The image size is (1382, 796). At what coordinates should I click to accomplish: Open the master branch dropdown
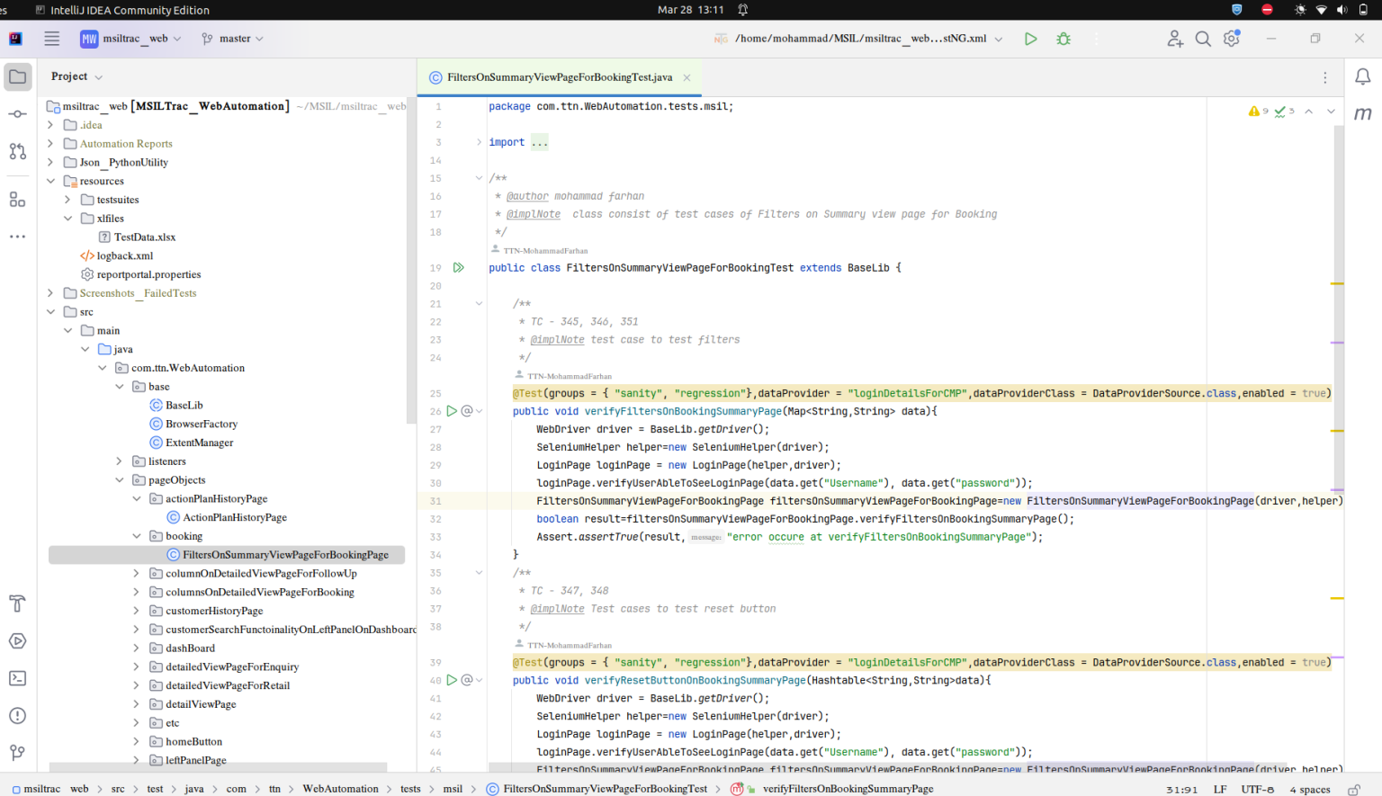click(x=232, y=38)
